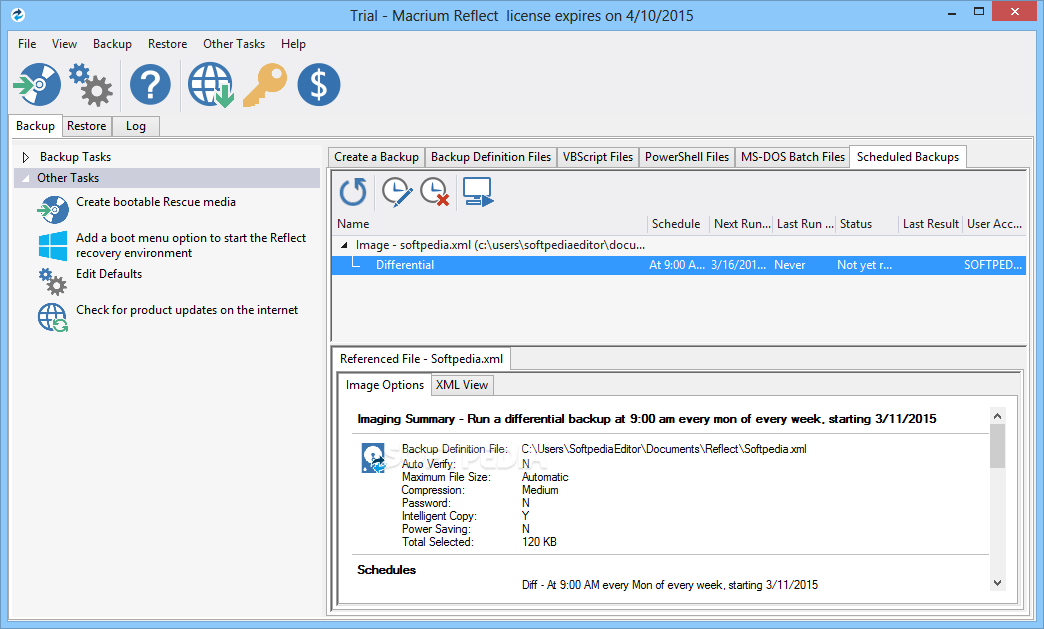
Task: Select the Referenced File - Softpedia.xml tab
Action: coord(421,359)
